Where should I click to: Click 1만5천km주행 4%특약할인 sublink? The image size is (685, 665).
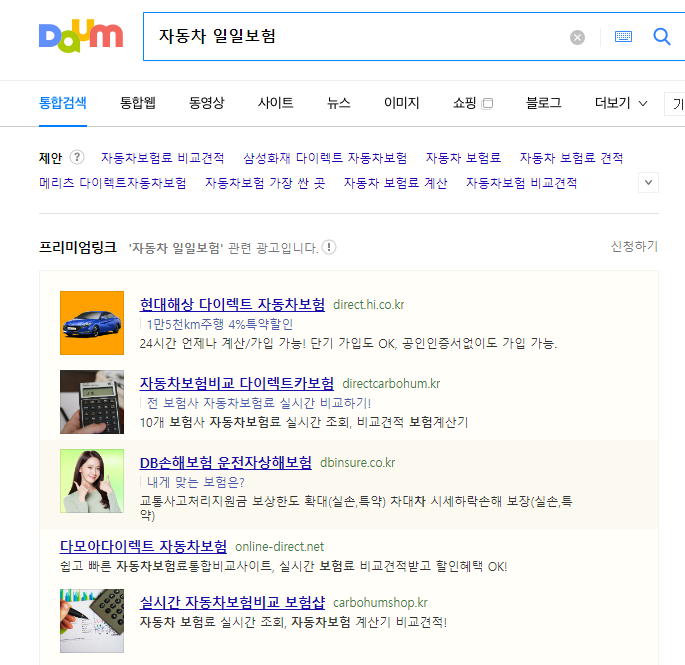pyautogui.click(x=219, y=324)
